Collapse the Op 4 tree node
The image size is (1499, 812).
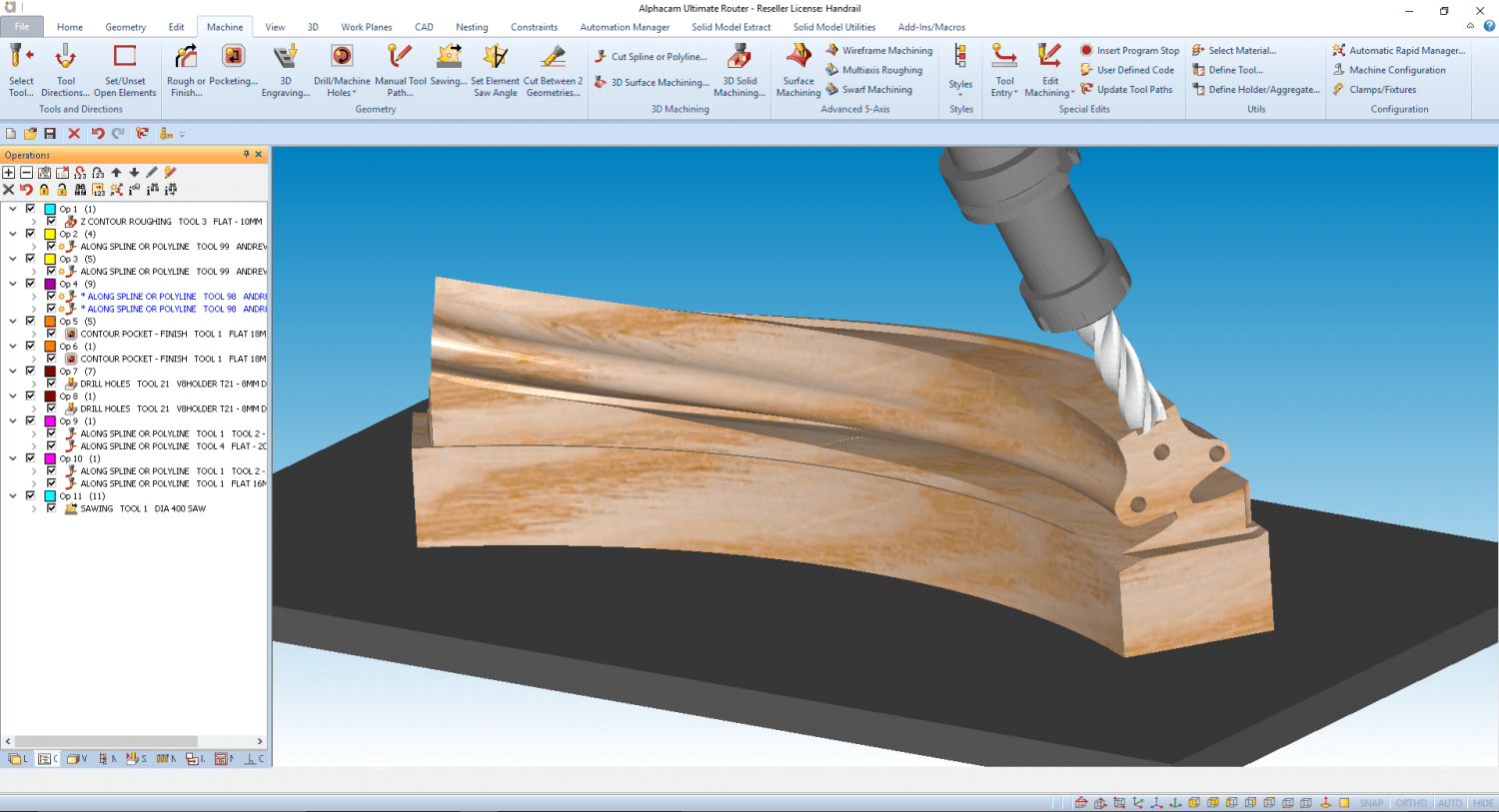pyautogui.click(x=13, y=284)
